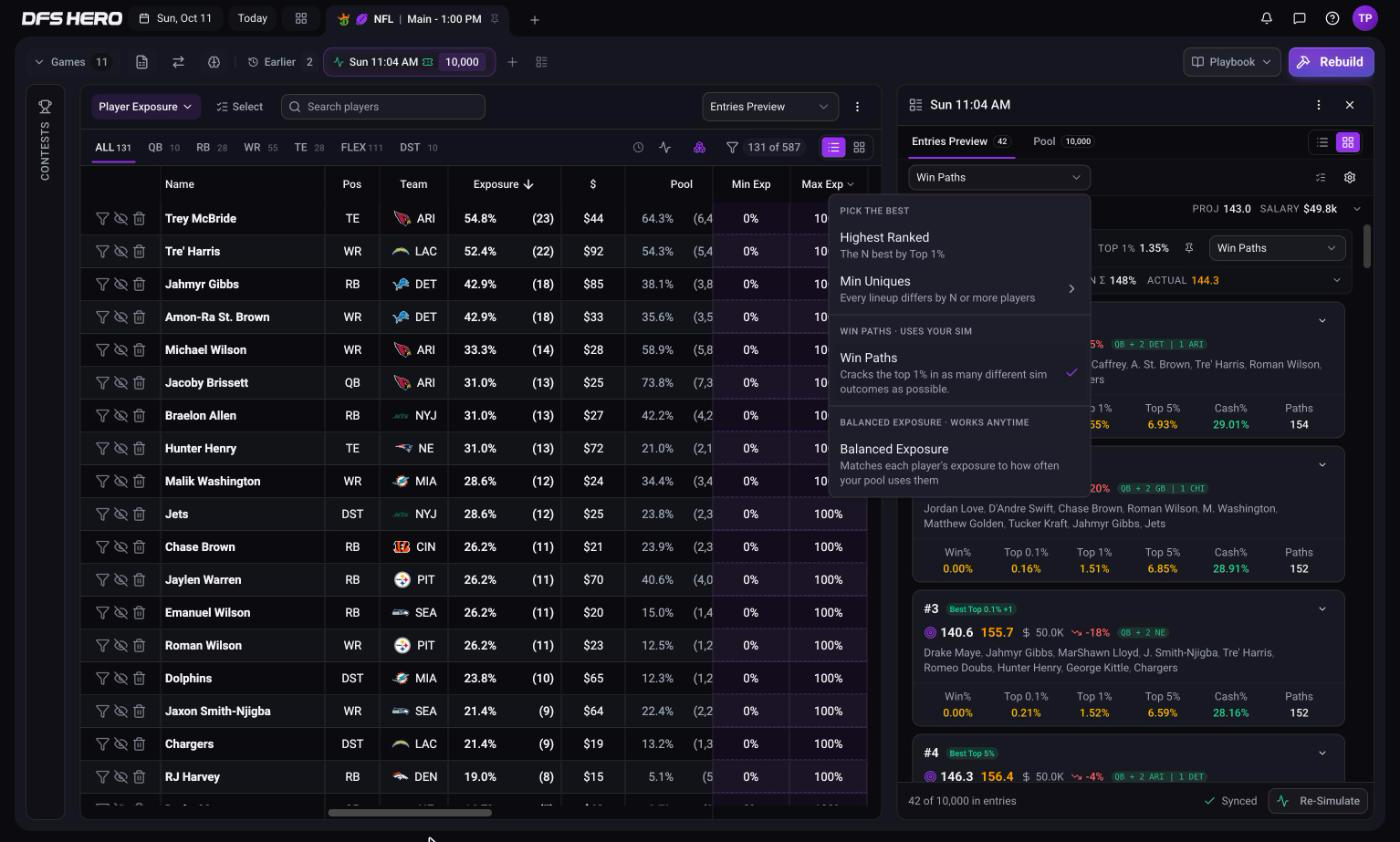Open Sun 11:04 AM panel more options
Screen dimensions: 1400x842
click(x=1318, y=105)
